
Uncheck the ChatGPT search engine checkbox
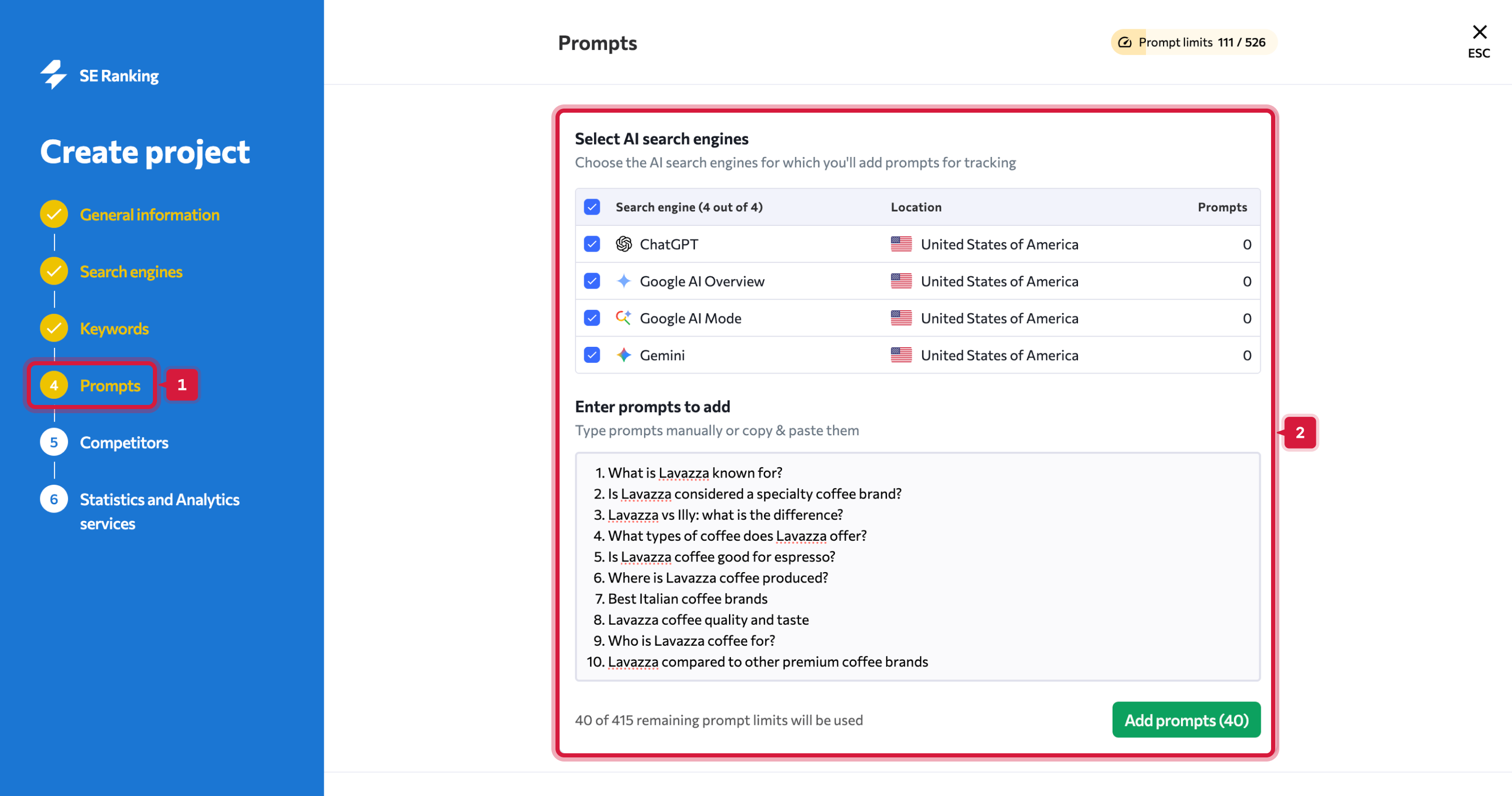point(592,244)
